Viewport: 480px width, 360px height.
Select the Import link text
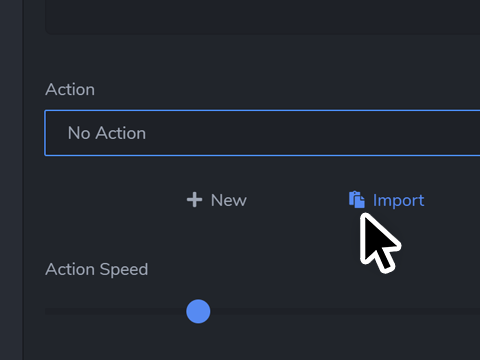coord(399,201)
